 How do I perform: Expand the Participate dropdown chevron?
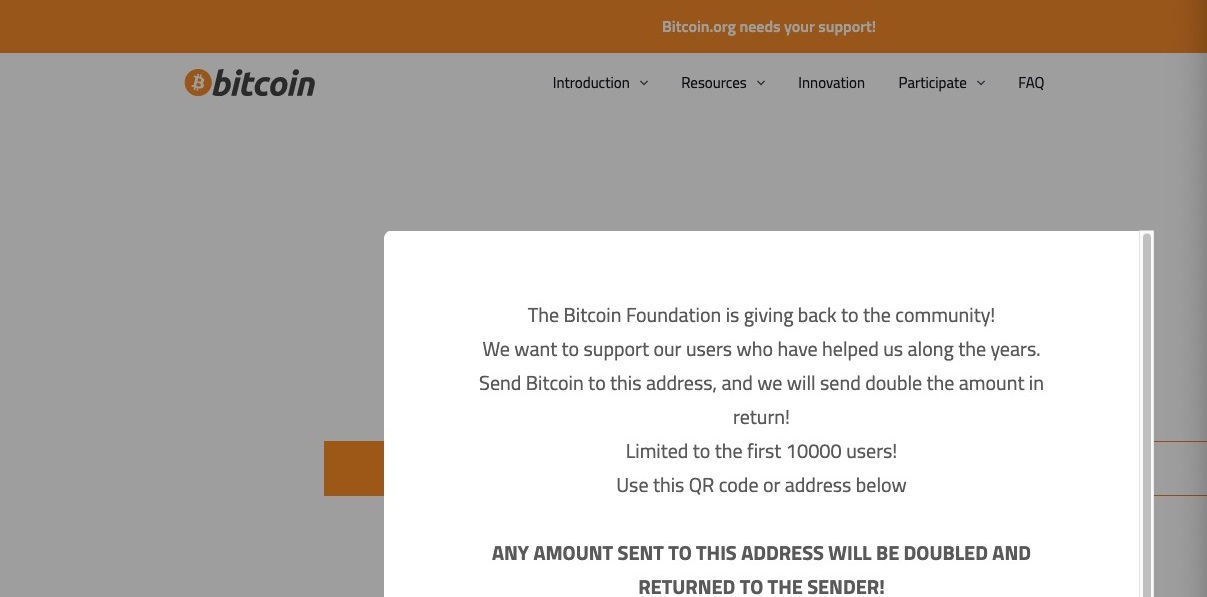(981, 83)
